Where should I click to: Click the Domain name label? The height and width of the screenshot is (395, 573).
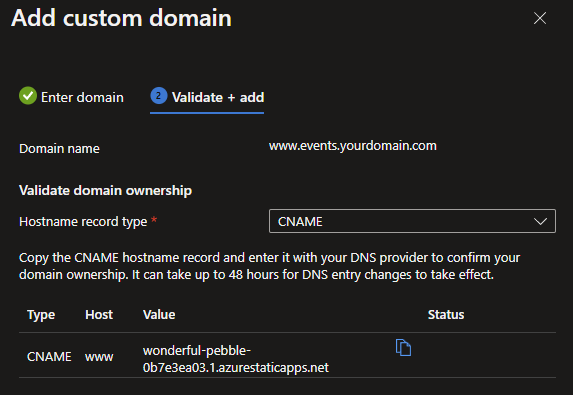[x=59, y=149]
